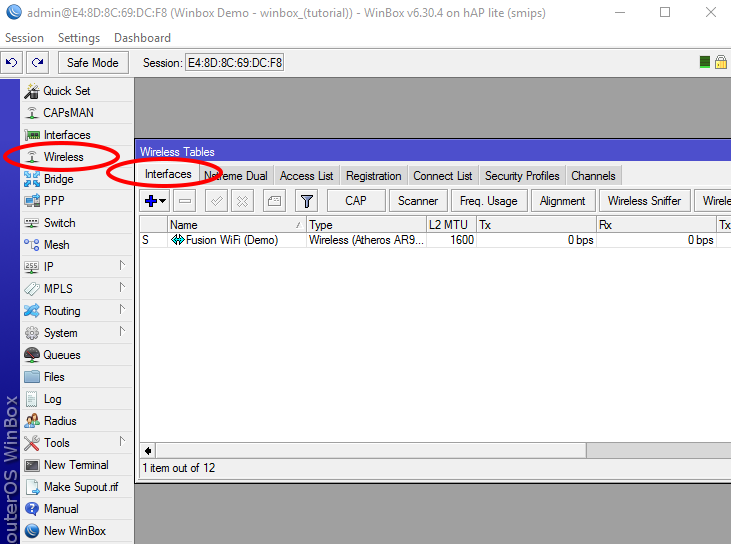Click the horizontal scrollbar track
This screenshot has height=544, width=731.
[658, 451]
